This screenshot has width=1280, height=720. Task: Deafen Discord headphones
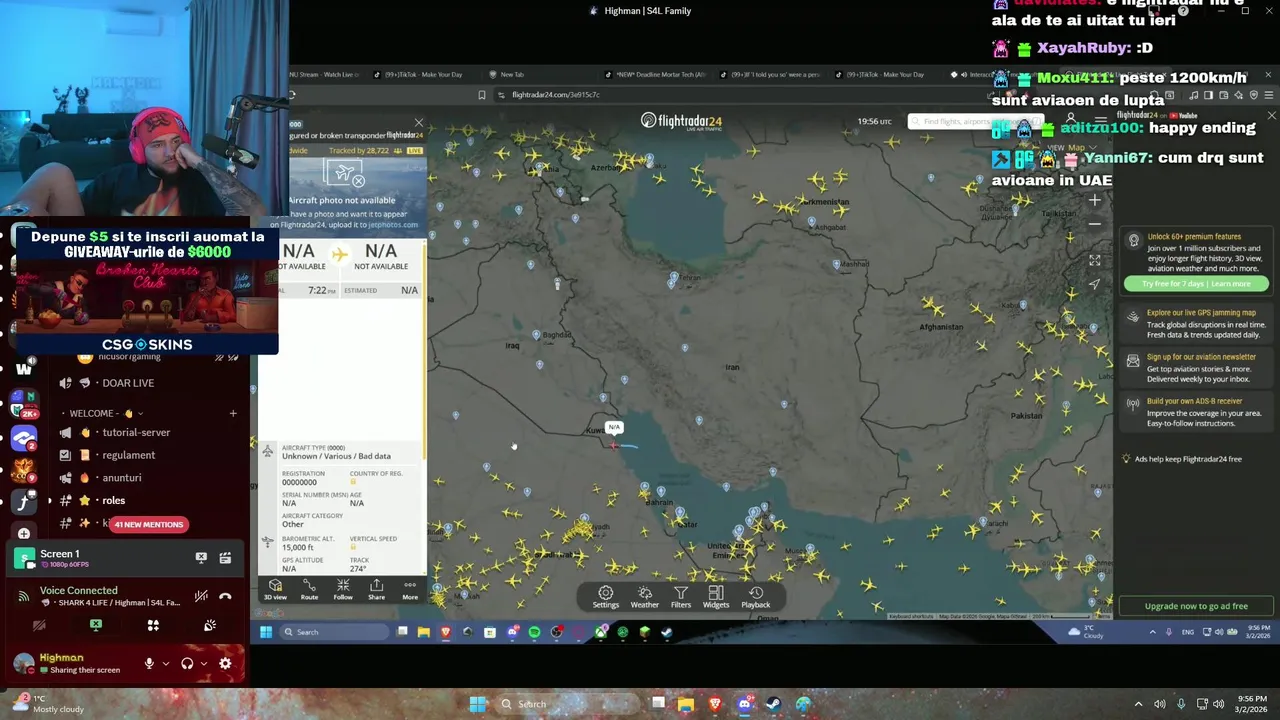point(186,663)
